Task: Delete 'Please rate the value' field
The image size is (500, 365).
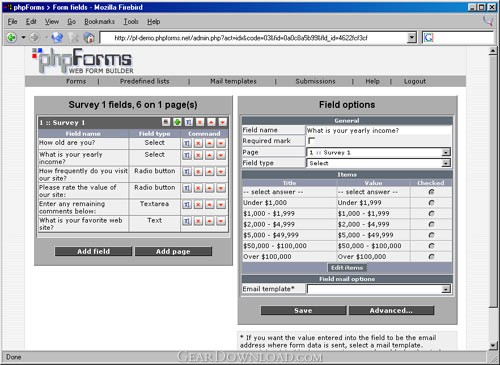Action: tap(198, 188)
